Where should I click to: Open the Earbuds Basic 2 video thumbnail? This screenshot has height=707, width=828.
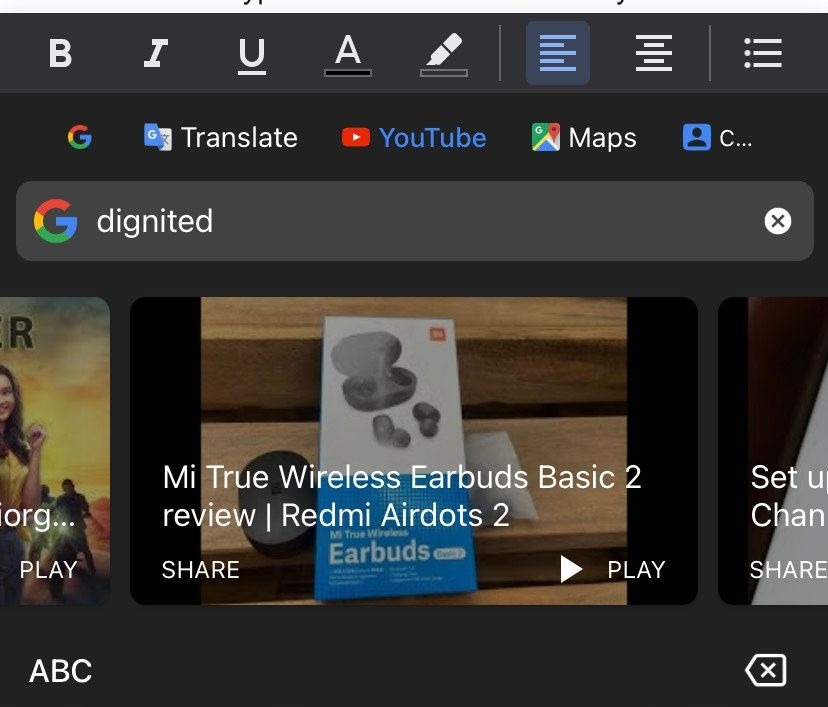coord(413,450)
